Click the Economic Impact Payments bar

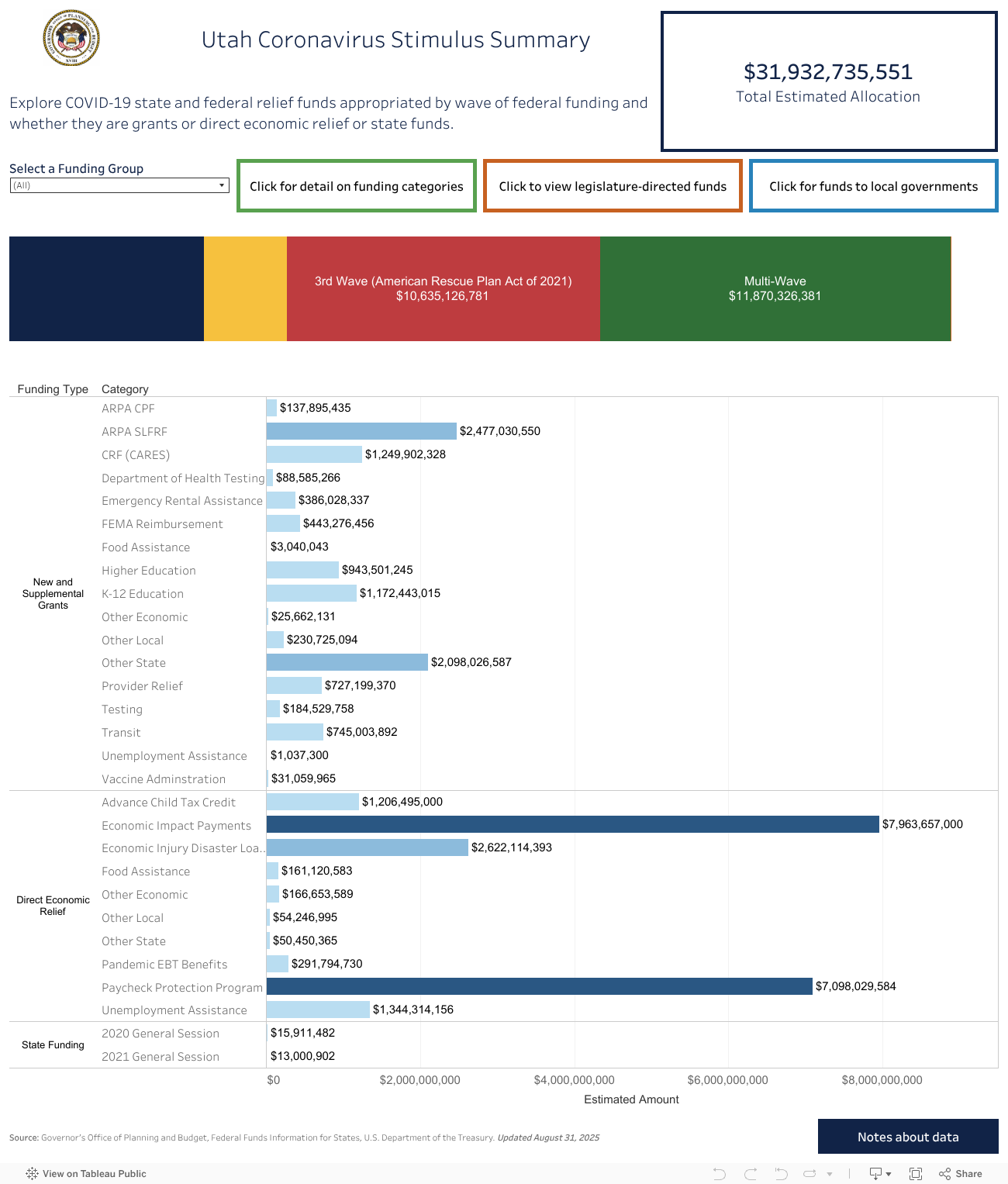pos(573,824)
